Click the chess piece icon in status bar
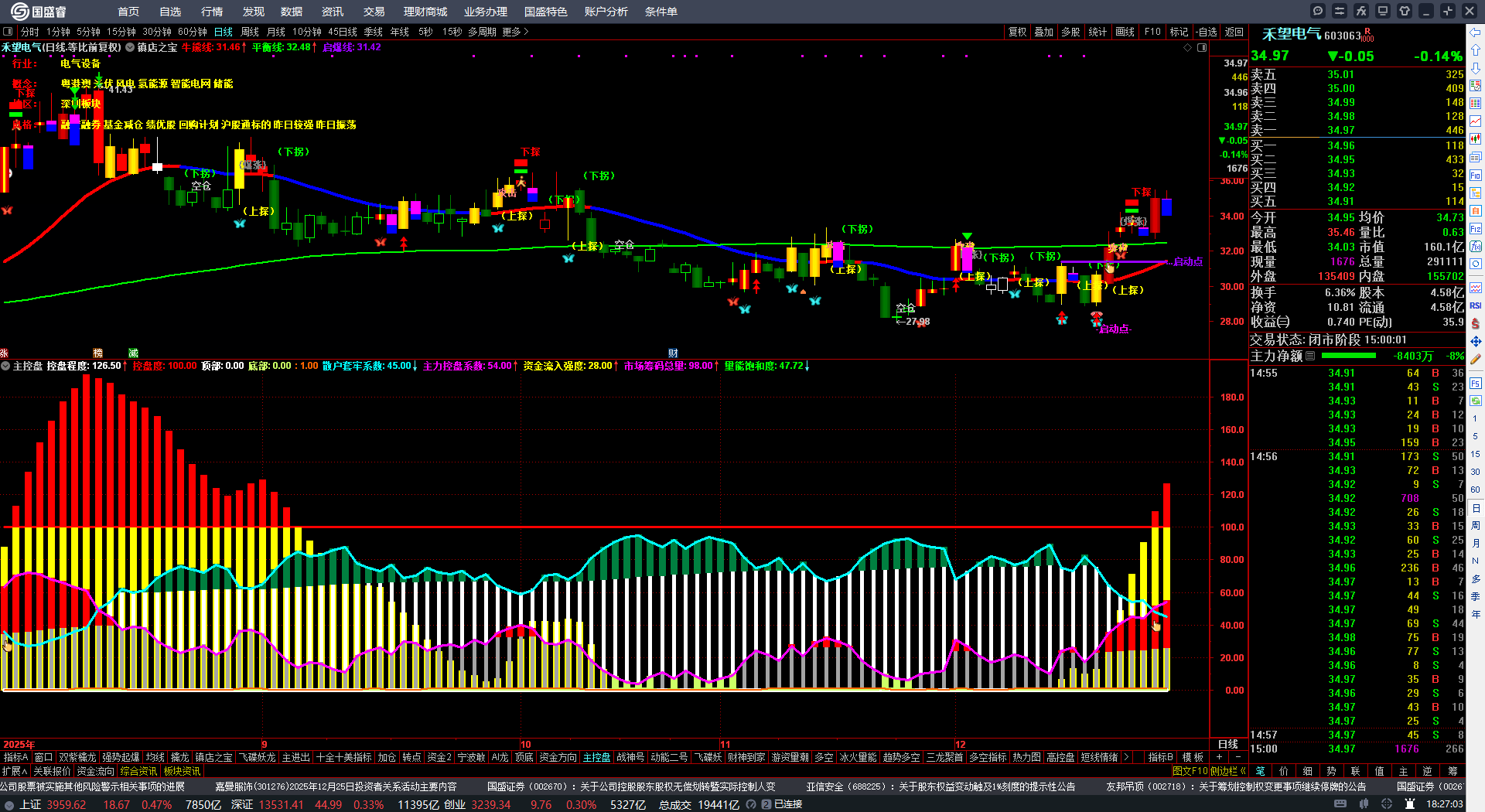The width and height of the screenshot is (1485, 812). [1408, 804]
